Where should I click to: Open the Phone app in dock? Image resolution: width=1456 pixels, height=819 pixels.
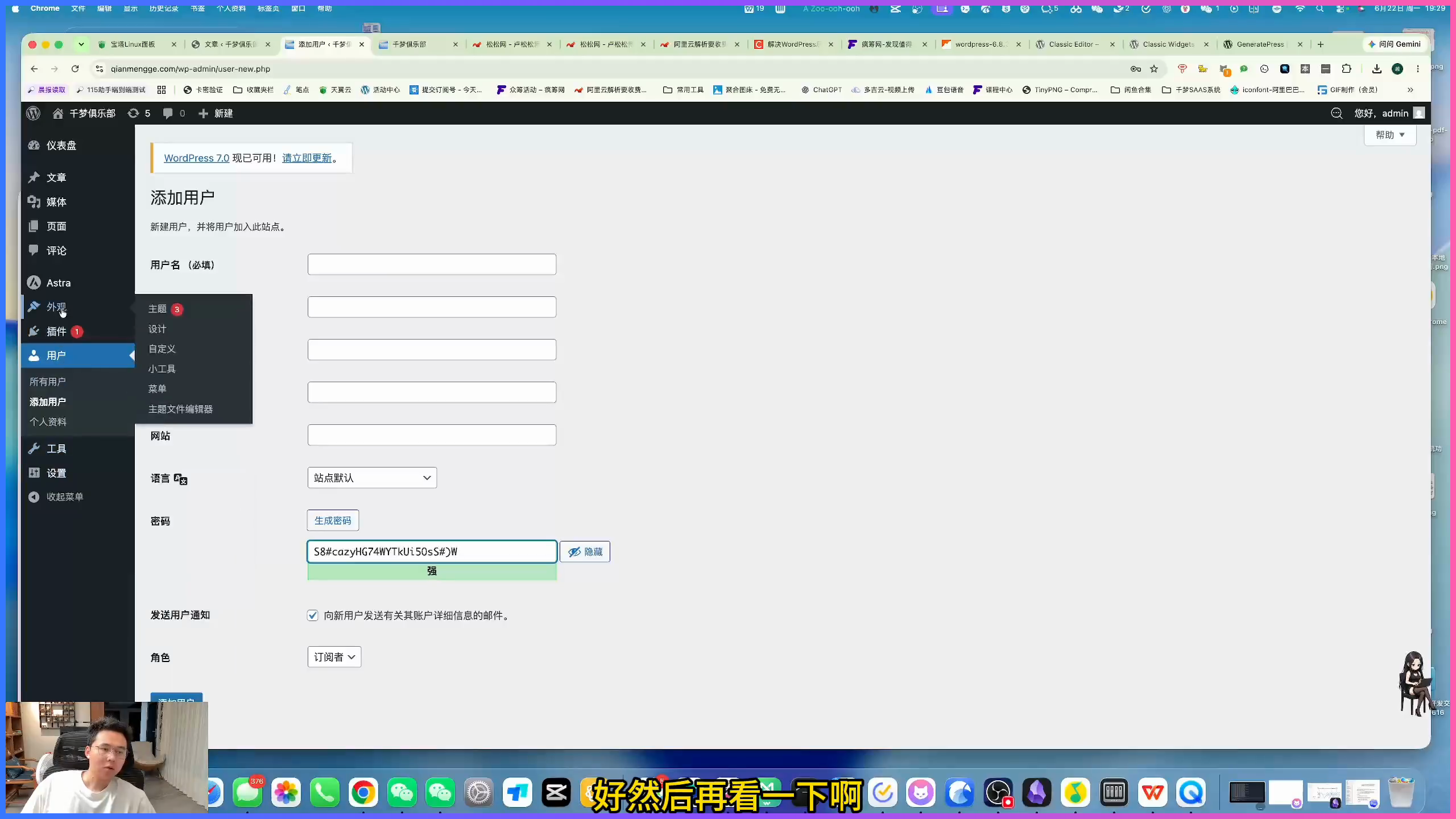[x=324, y=792]
